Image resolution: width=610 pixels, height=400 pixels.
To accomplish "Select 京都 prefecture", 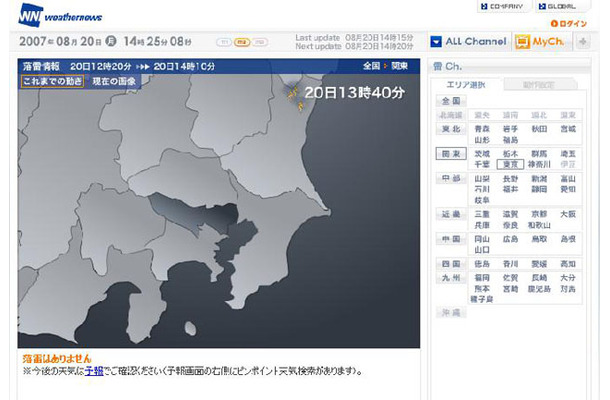I will 539,214.
